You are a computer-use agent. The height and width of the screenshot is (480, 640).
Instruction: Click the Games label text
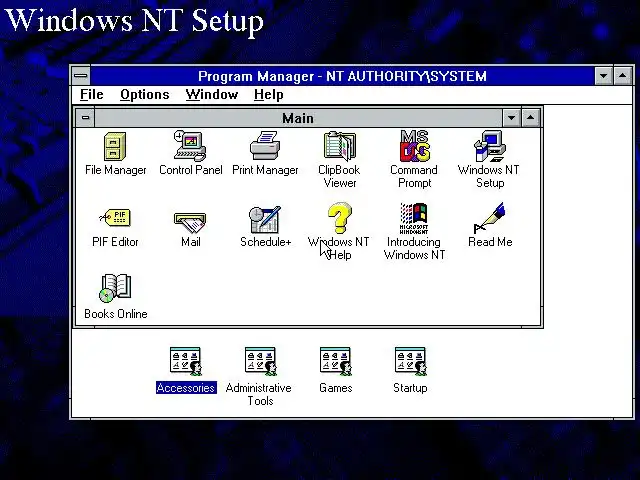click(x=336, y=388)
